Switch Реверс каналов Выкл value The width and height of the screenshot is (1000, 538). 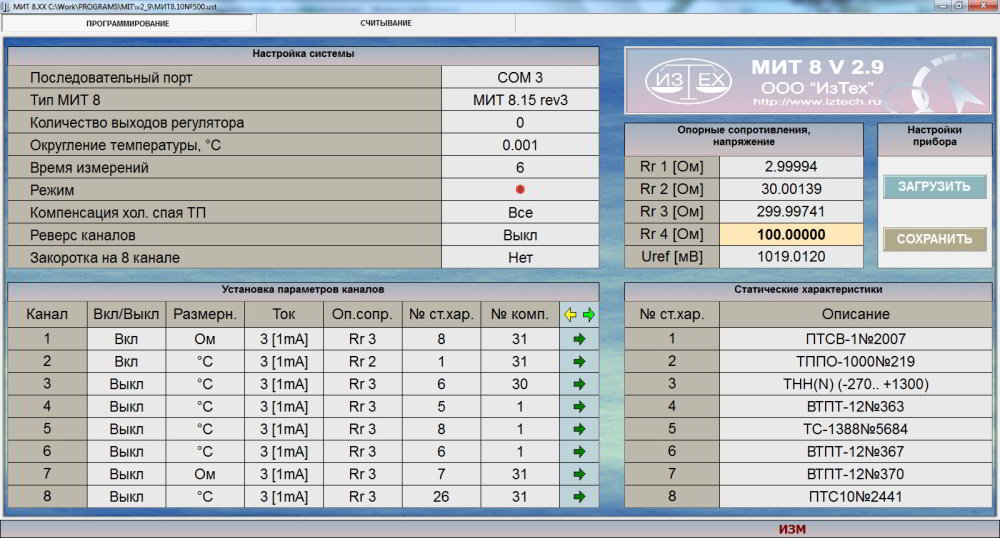coord(520,235)
